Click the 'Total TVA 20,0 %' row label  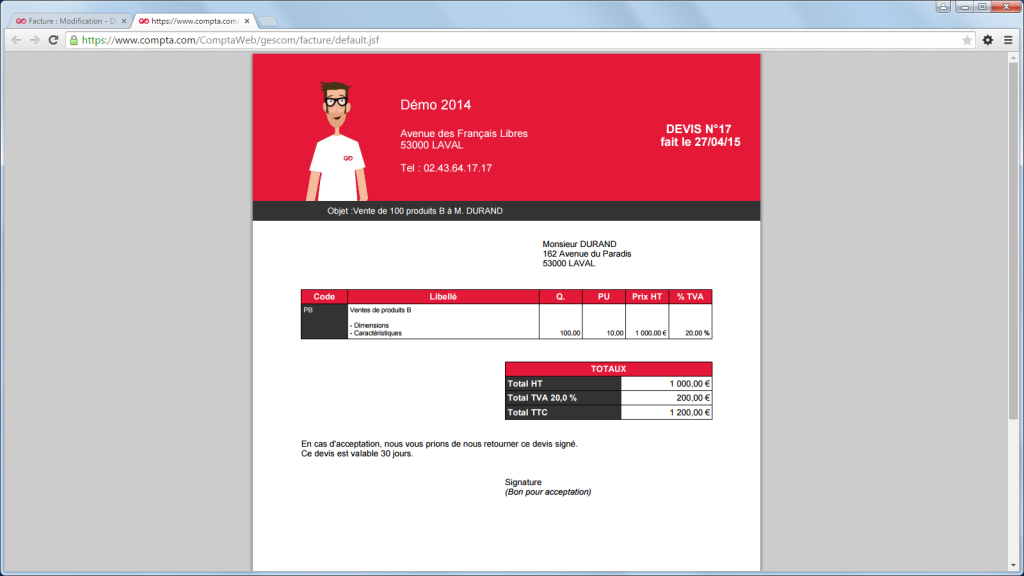(563, 398)
